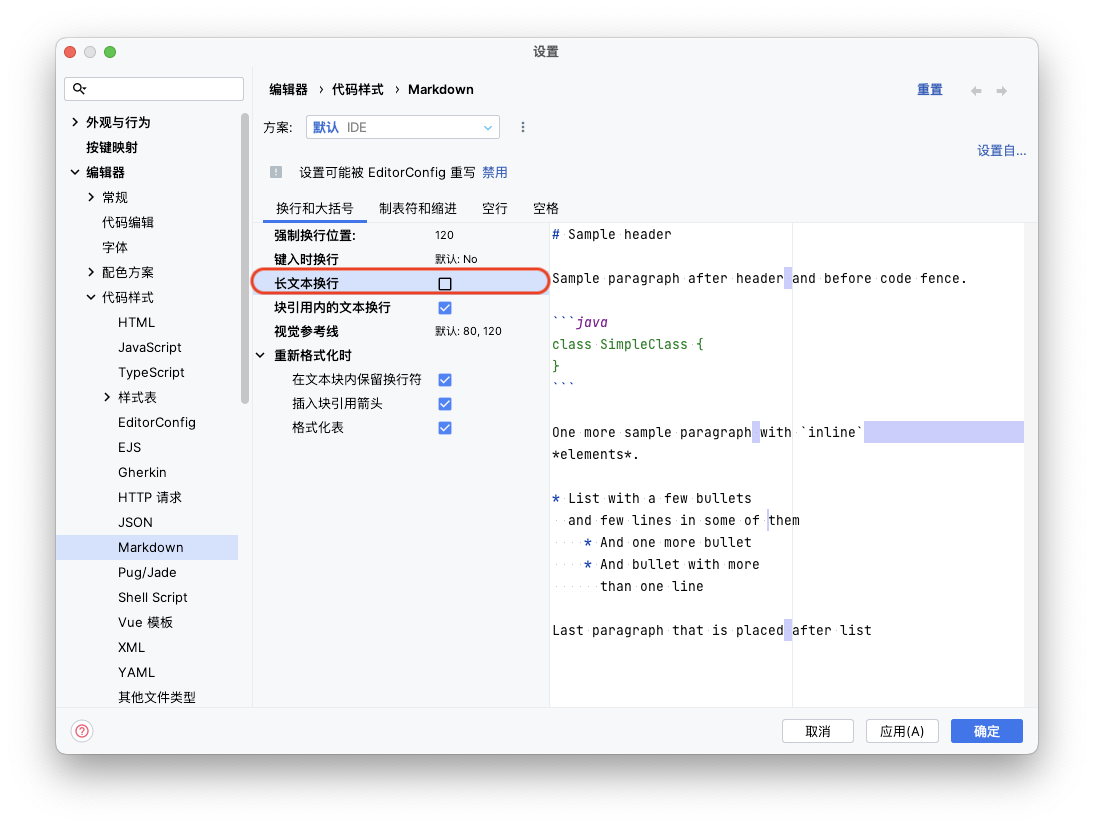Switch to the 空格 tab
Viewport: 1094px width, 828px height.
point(545,208)
